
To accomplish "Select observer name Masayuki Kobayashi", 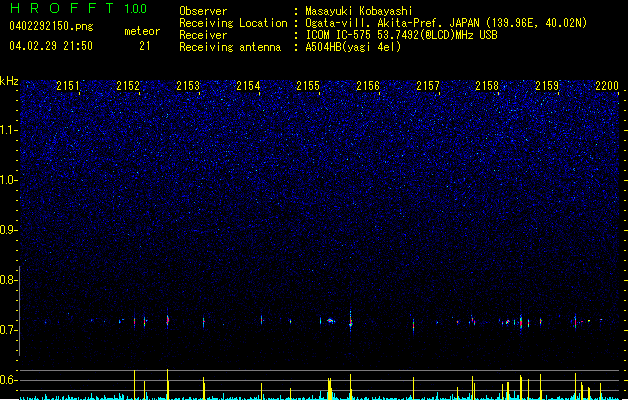I will 359,11.
